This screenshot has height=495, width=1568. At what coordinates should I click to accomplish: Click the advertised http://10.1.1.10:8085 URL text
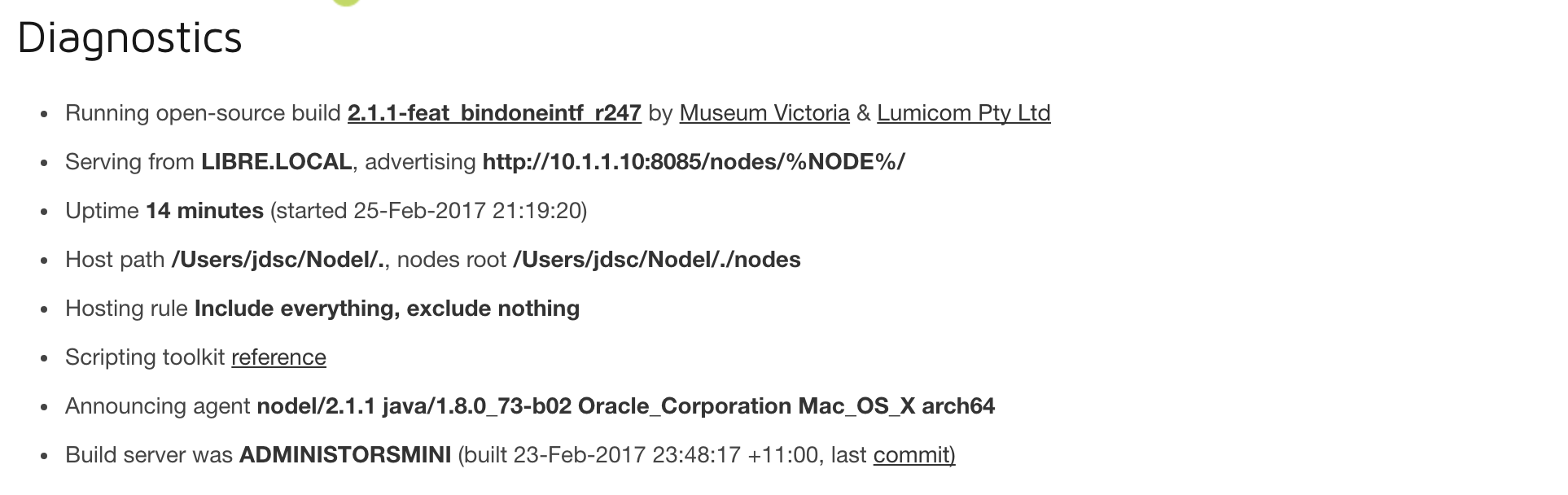[693, 162]
